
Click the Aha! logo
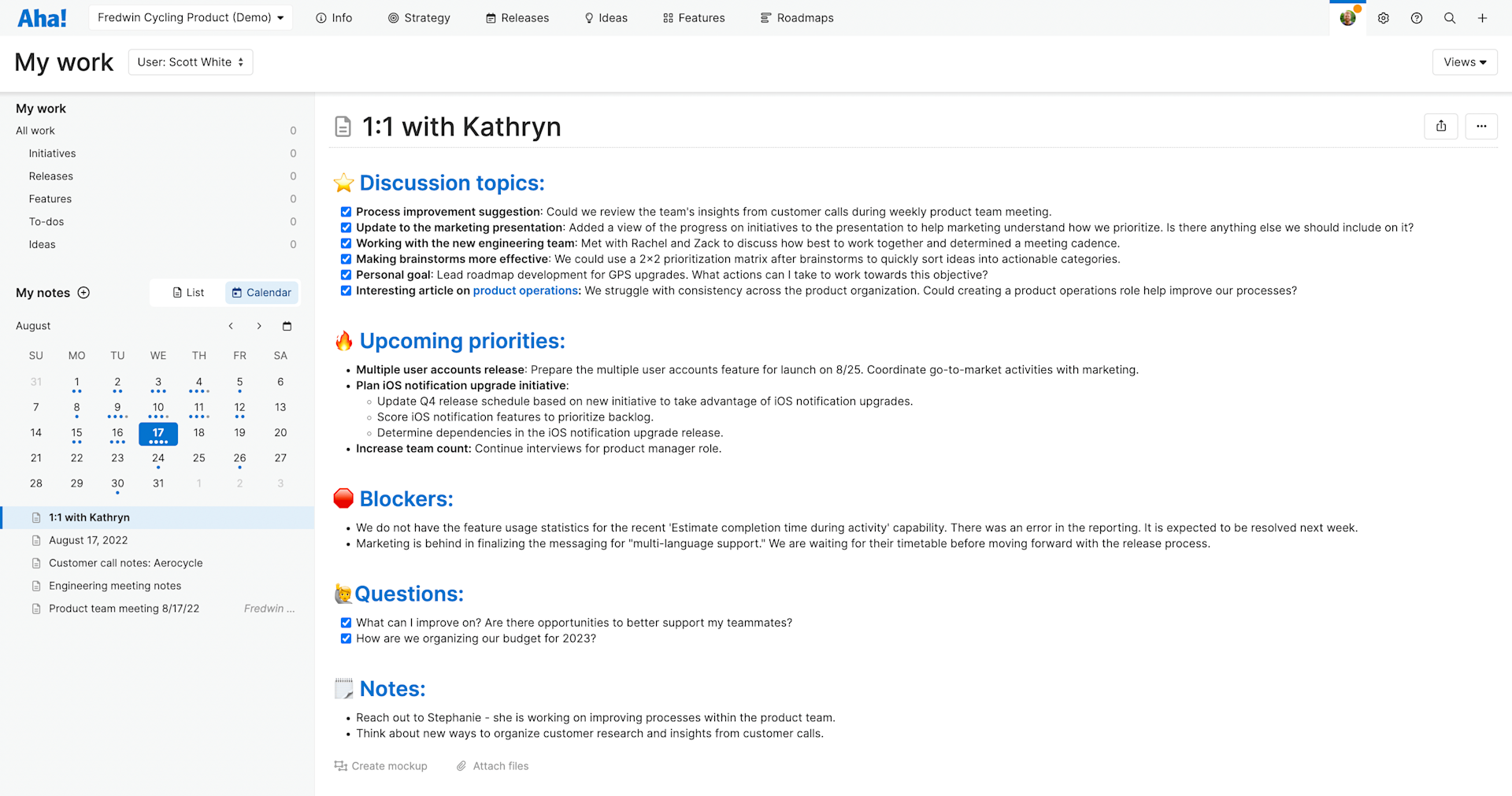pos(42,17)
